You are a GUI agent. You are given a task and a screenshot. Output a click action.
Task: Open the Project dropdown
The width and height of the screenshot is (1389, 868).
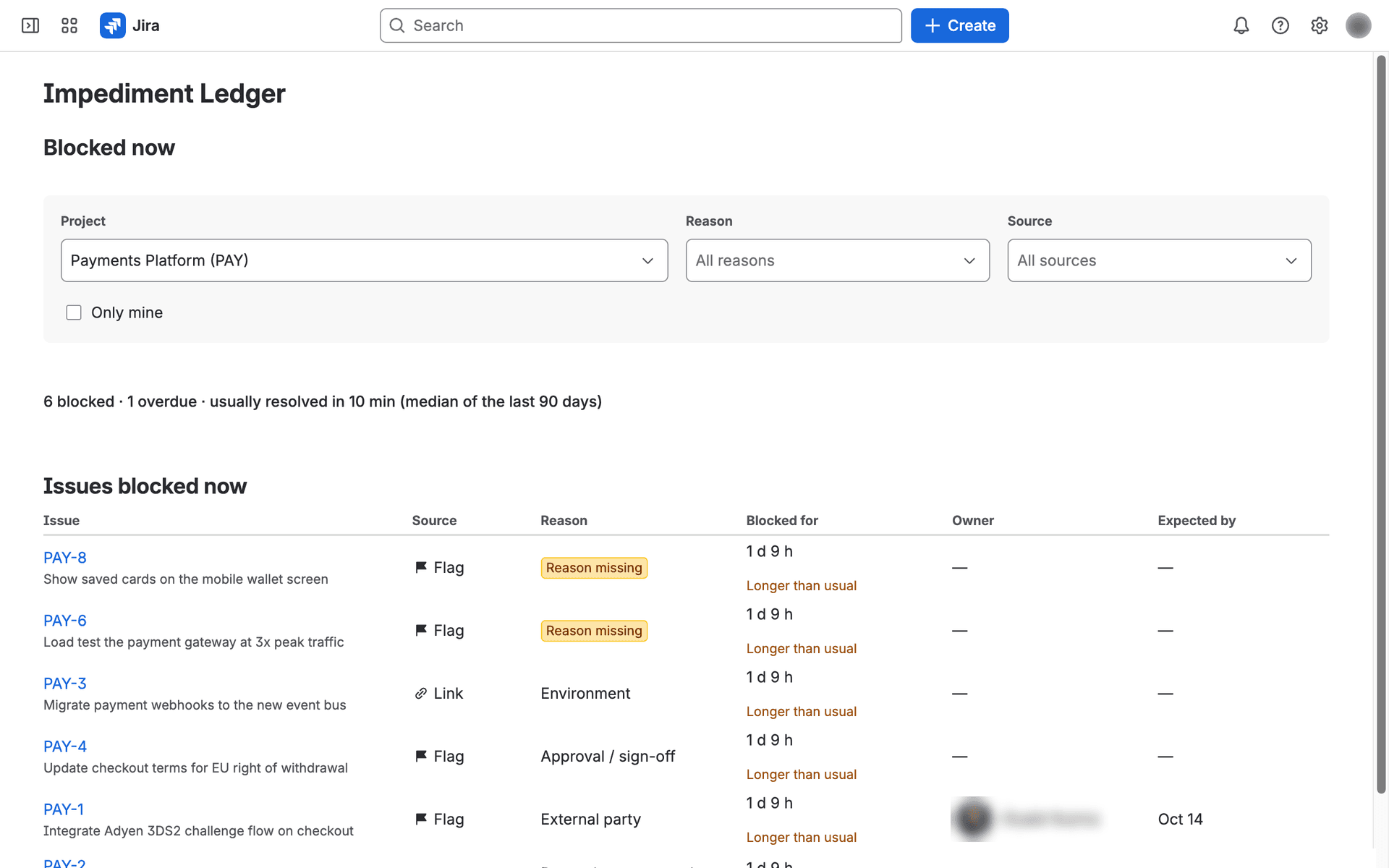[x=365, y=260]
